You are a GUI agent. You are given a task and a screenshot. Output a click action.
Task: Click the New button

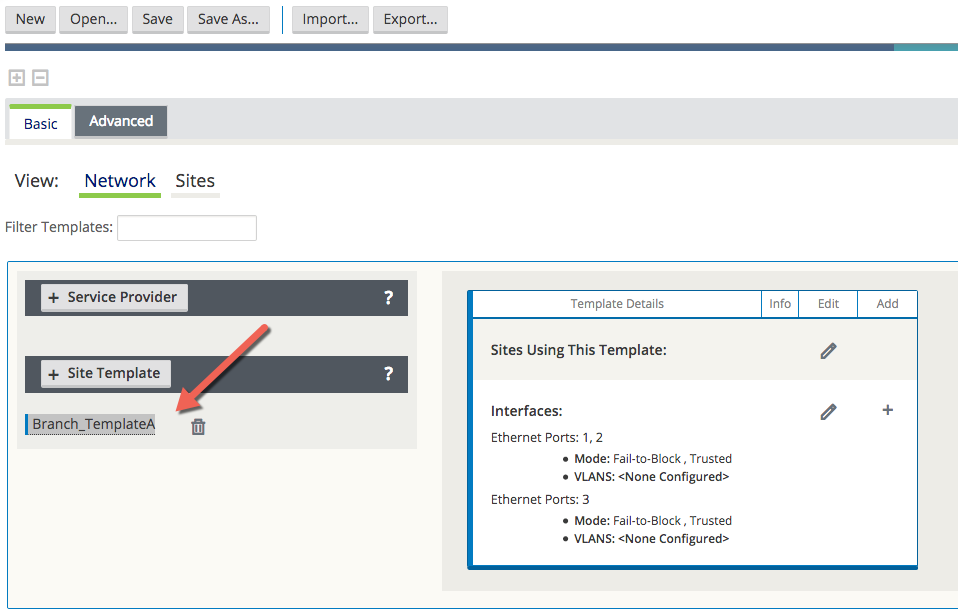(x=30, y=19)
